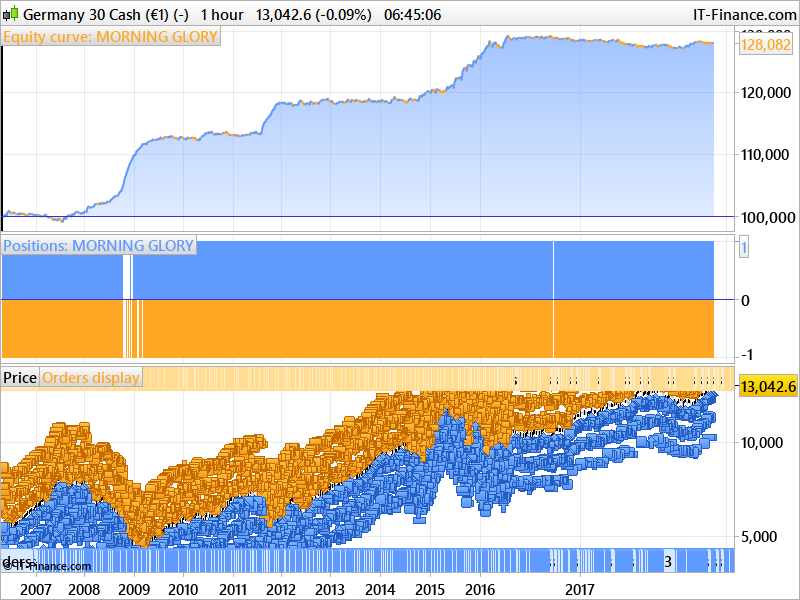Click the blue 1 position value tag
The image size is (800, 600).
pyautogui.click(x=744, y=248)
